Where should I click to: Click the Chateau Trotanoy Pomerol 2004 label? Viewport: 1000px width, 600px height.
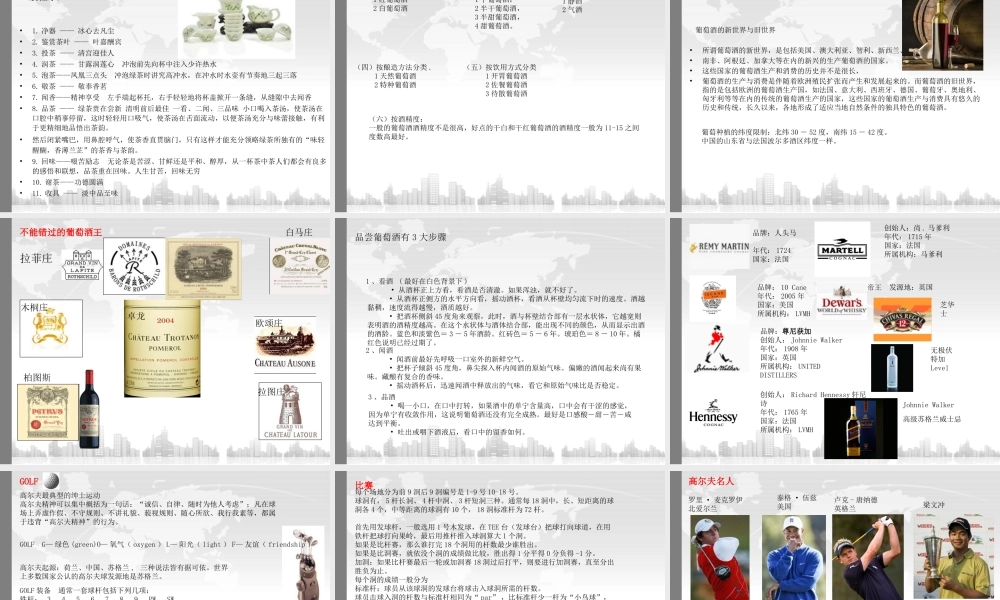[162, 349]
